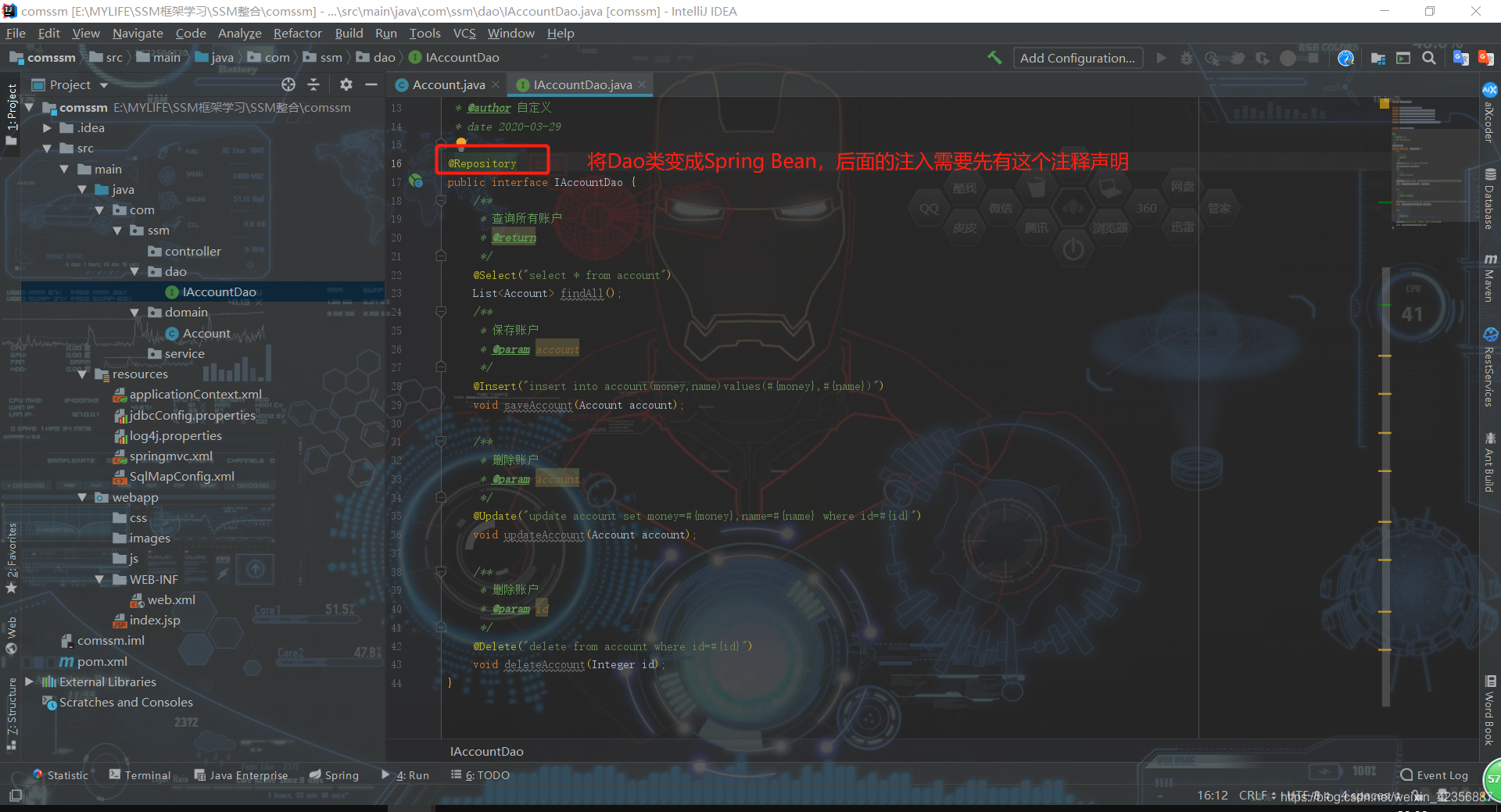This screenshot has height=812, width=1501.
Task: Open the Ant Build side tool window
Action: [x=1490, y=462]
